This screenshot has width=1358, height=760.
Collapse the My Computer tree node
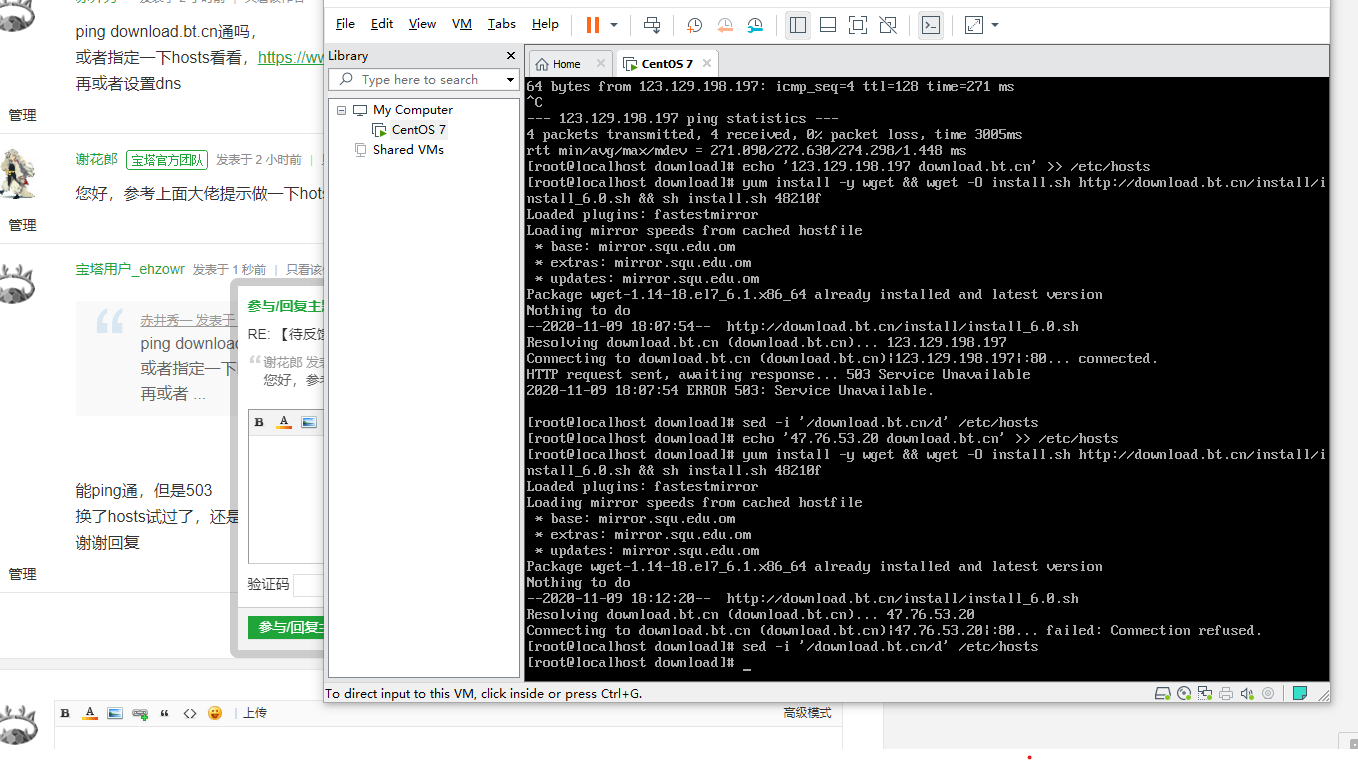click(341, 110)
